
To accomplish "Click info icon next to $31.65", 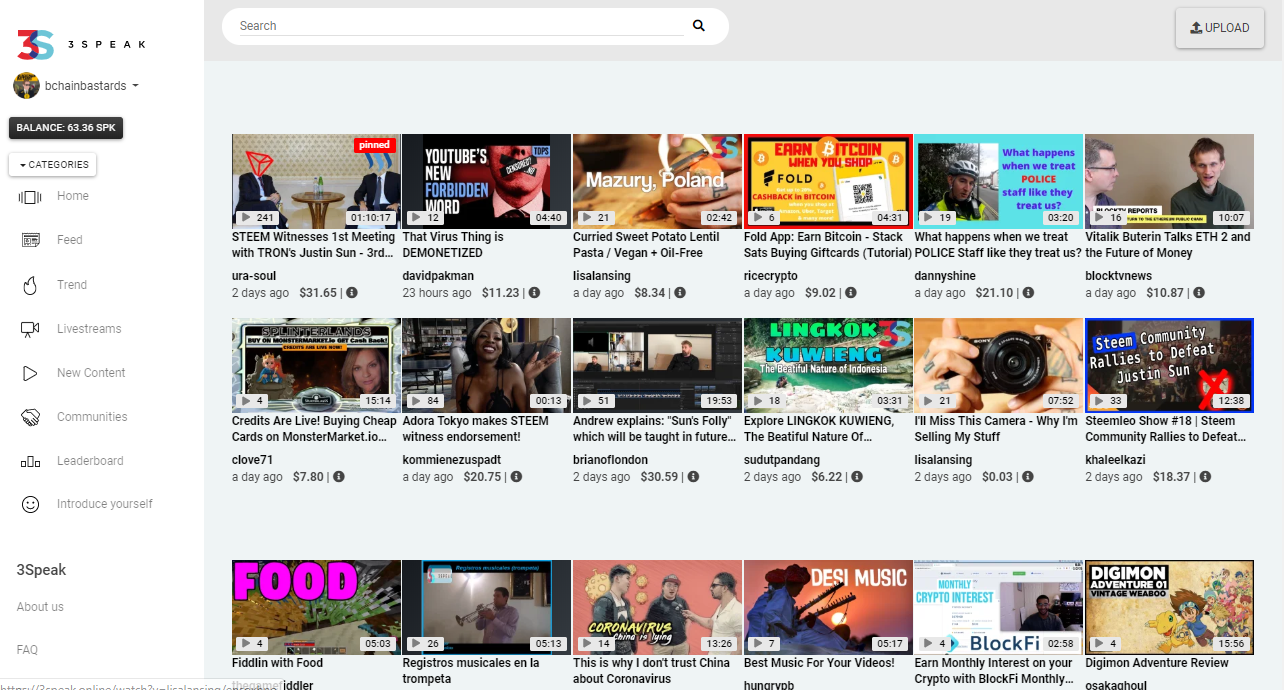I will pyautogui.click(x=352, y=293).
